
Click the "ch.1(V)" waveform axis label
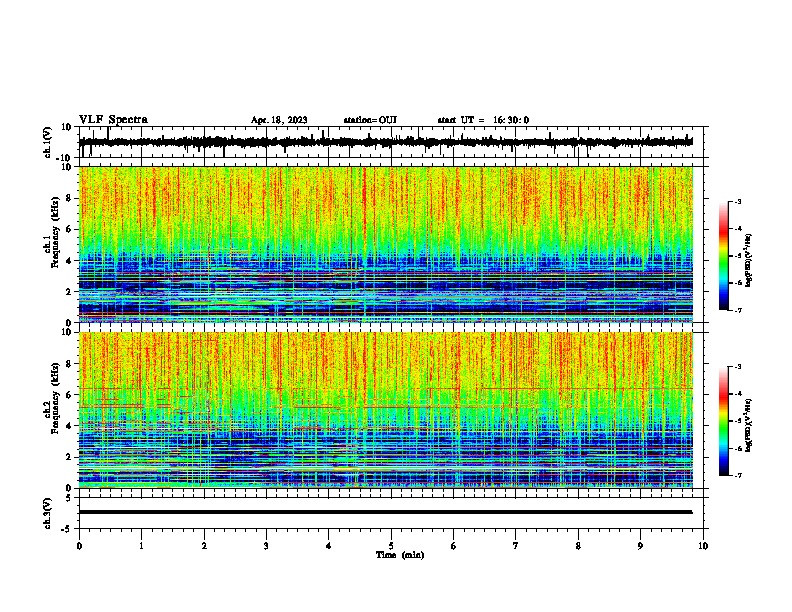[48, 142]
